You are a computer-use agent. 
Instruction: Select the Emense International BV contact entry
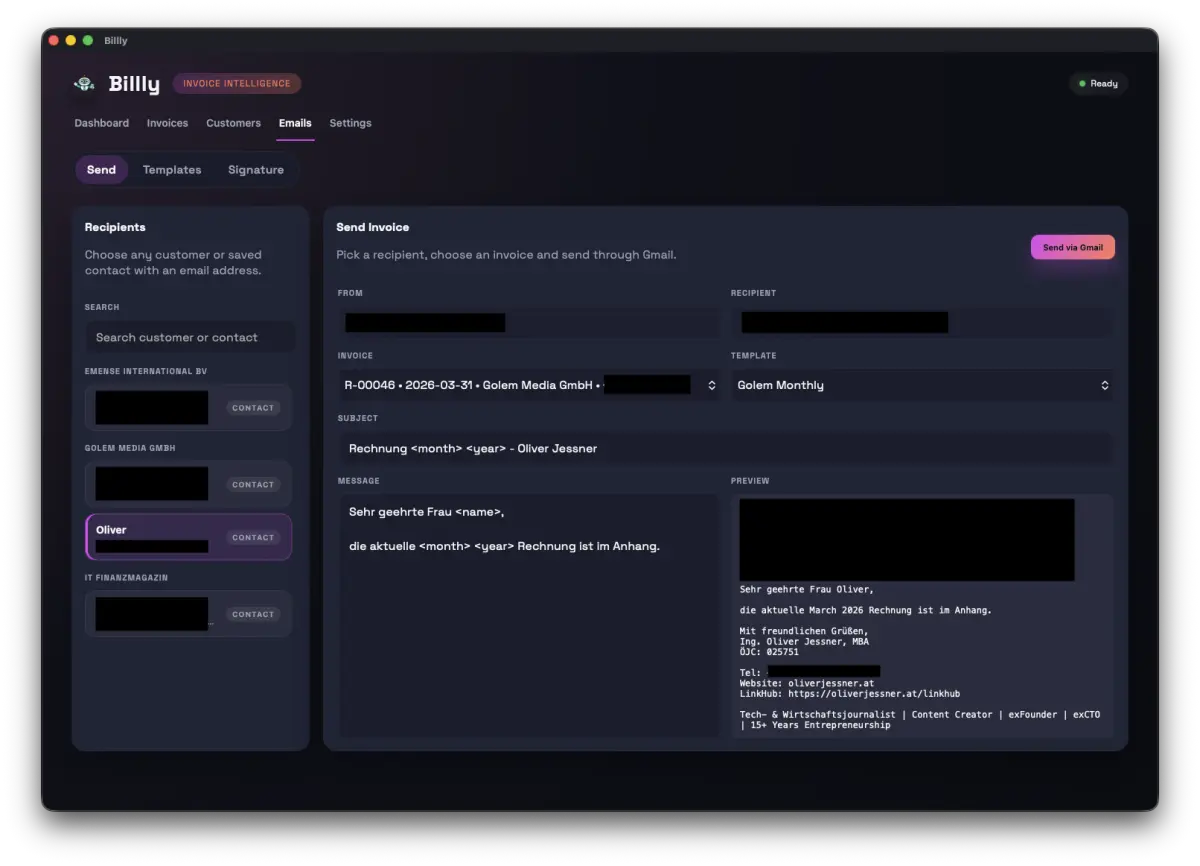[x=189, y=408]
